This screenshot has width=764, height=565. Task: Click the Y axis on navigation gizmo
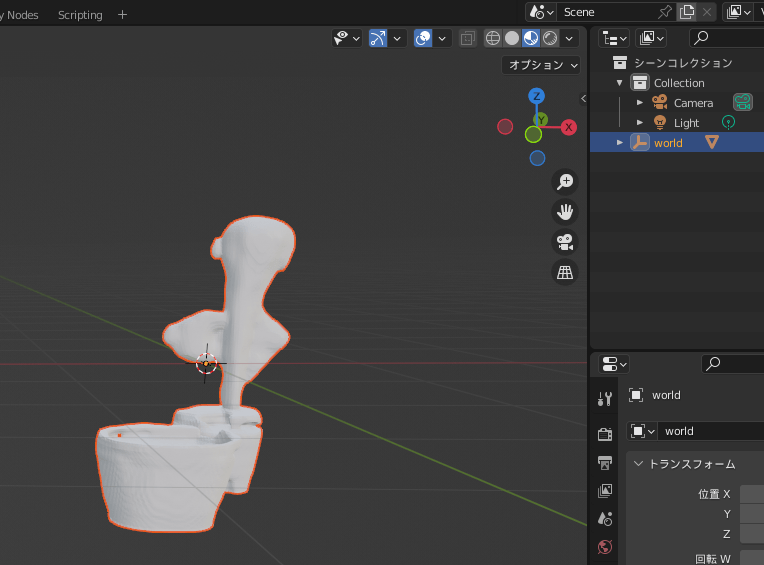[541, 119]
